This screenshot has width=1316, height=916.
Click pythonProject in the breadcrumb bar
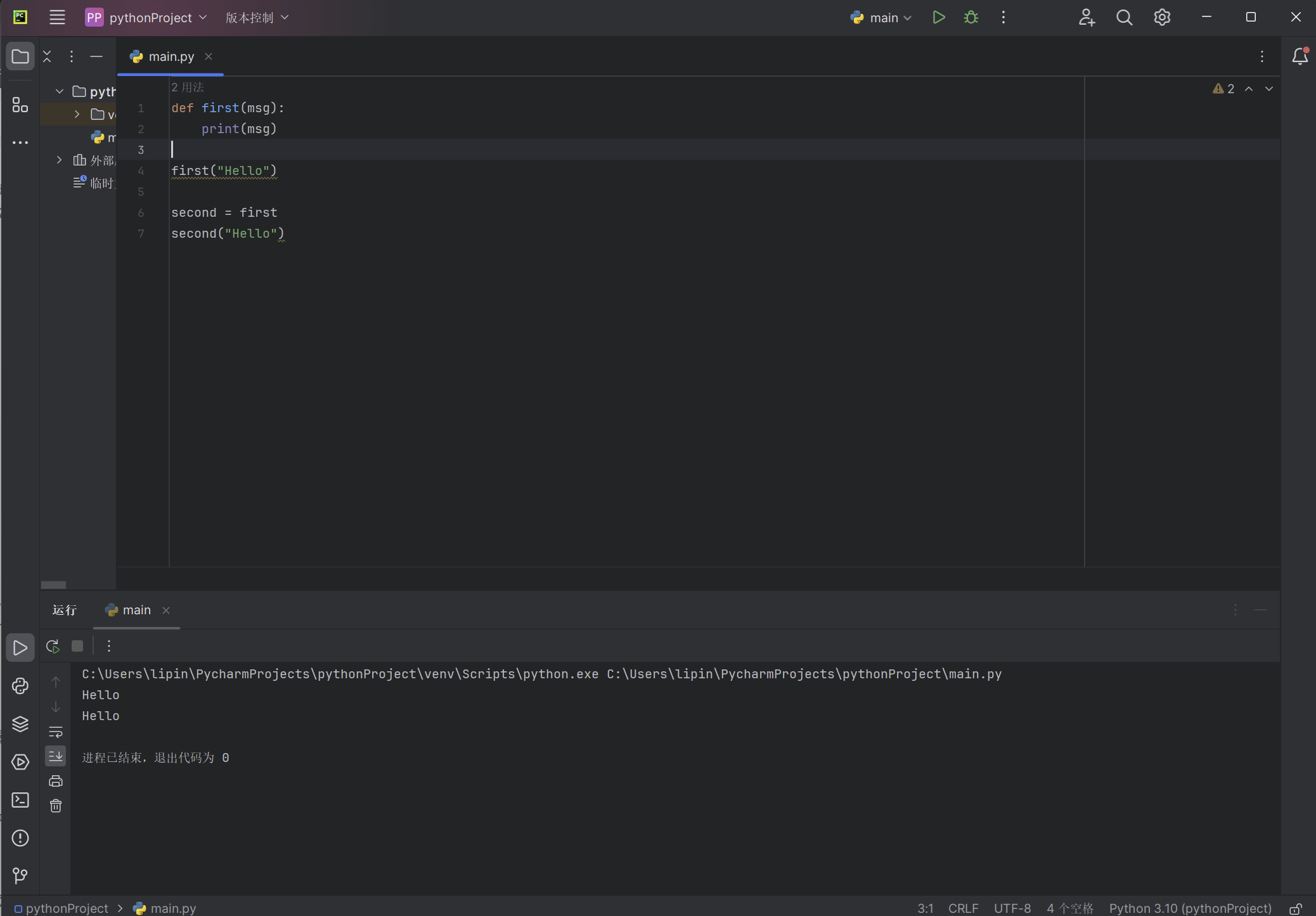[x=61, y=908]
